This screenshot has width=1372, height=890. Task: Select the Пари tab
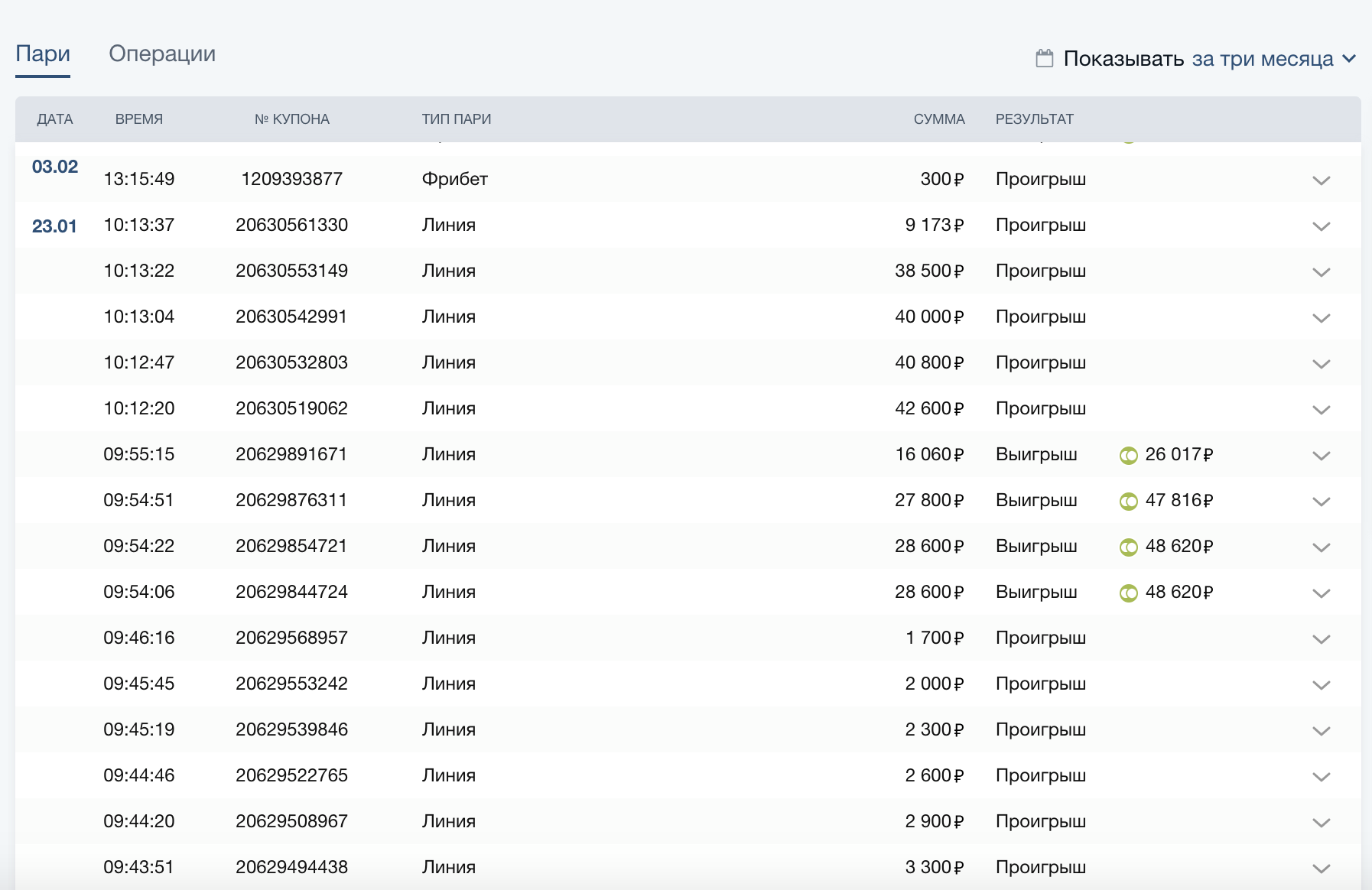[43, 54]
